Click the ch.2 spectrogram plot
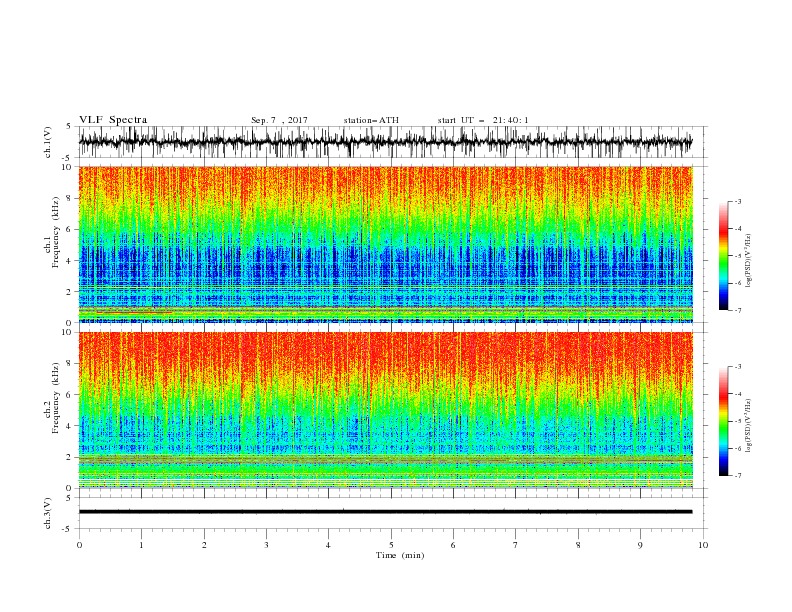Screen dimensions: 792x612 (386, 410)
